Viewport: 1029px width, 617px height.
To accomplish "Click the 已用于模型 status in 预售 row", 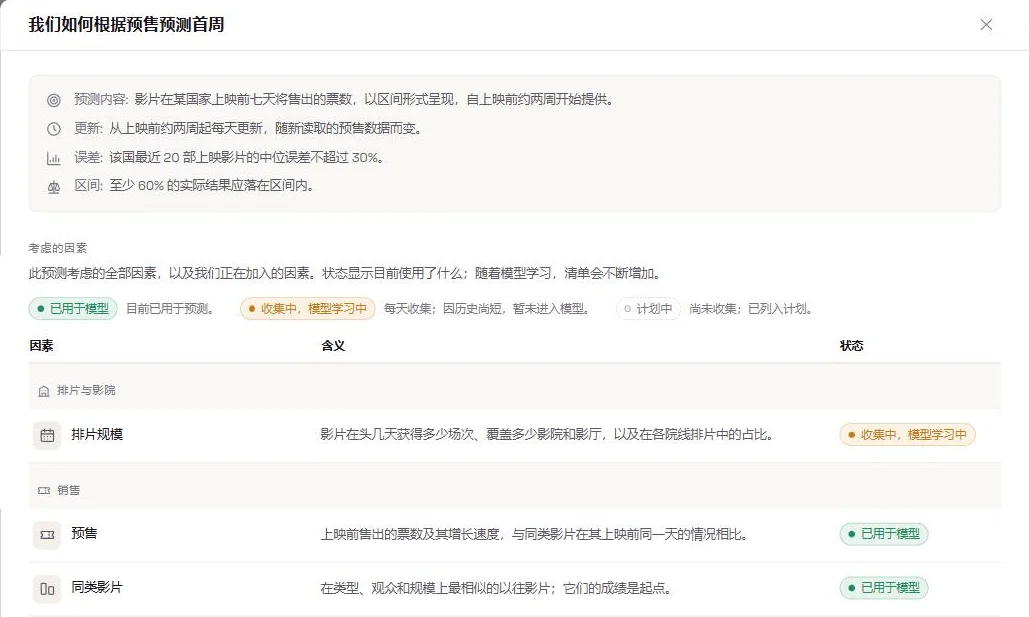I will pyautogui.click(x=883, y=534).
